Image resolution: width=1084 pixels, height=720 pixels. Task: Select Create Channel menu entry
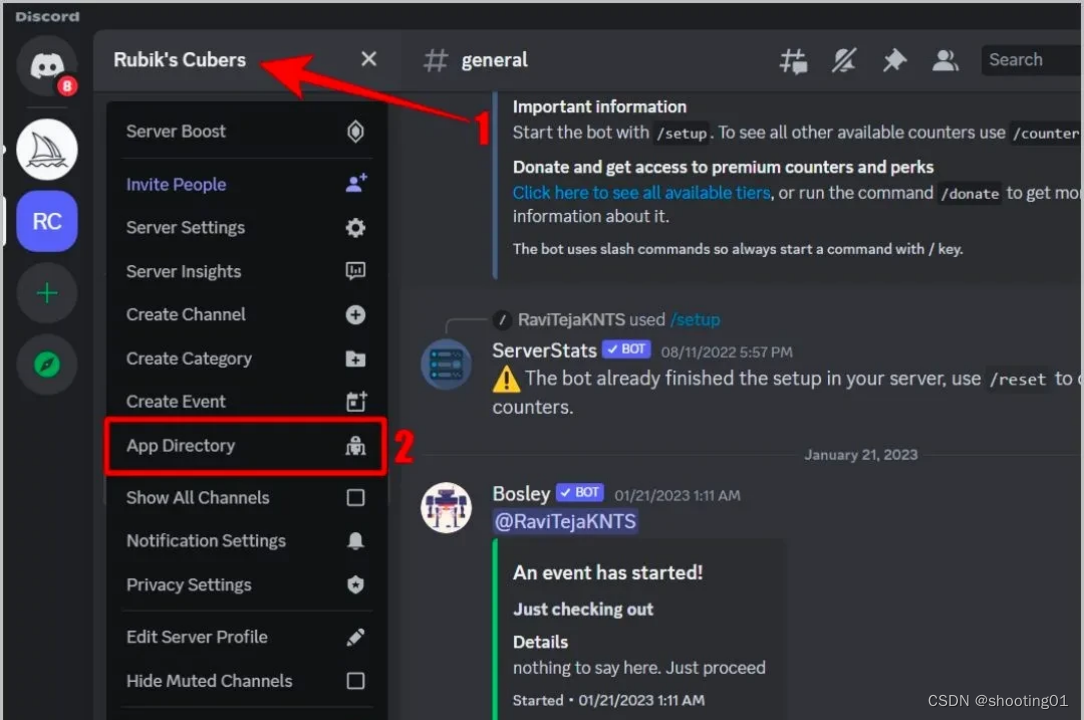point(246,315)
